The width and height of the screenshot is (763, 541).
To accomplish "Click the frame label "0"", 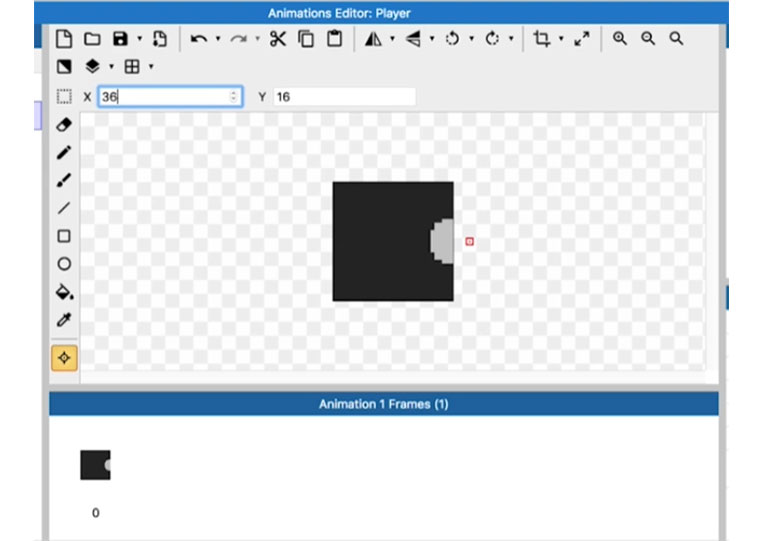I will 95,512.
